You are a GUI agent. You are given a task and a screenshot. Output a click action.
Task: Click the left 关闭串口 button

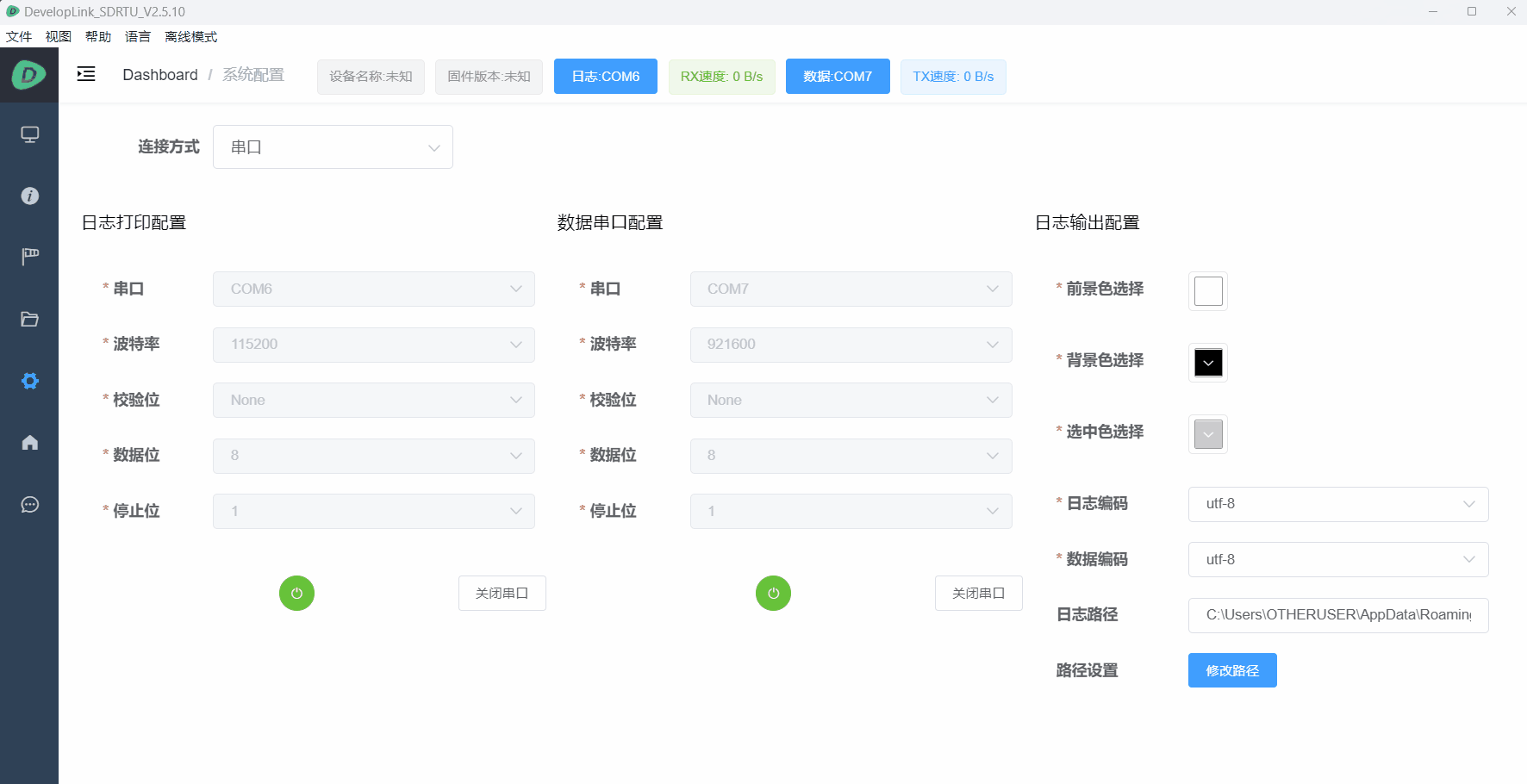click(502, 593)
